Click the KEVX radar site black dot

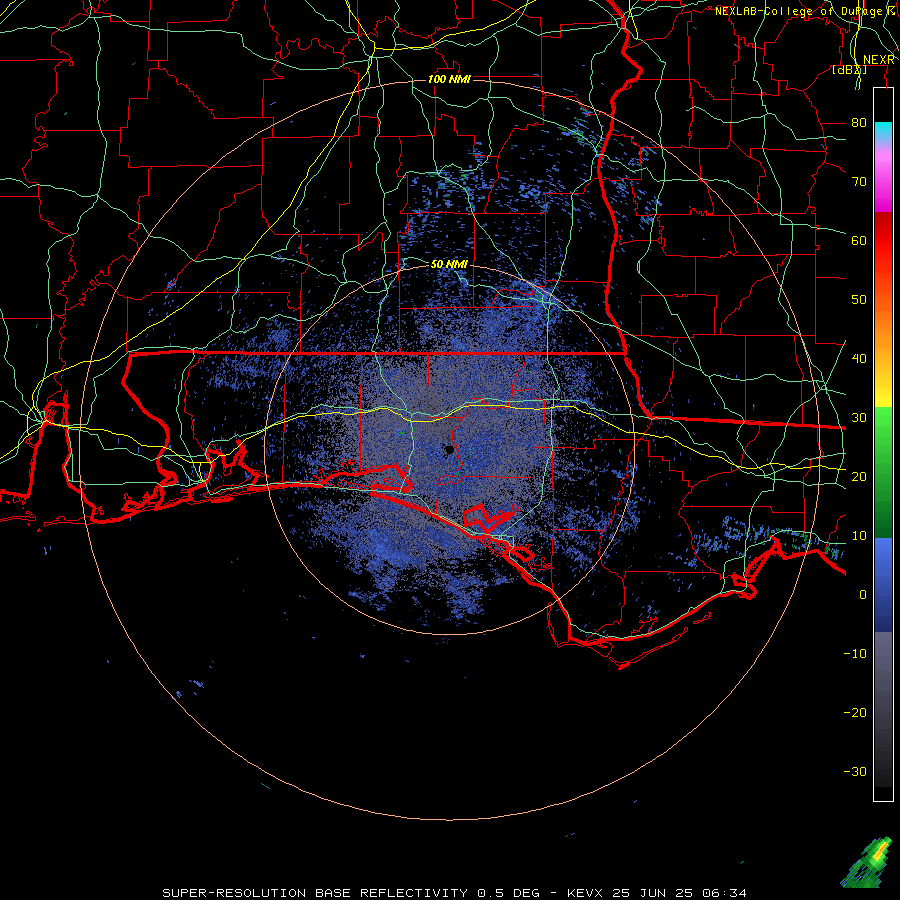[449, 450]
